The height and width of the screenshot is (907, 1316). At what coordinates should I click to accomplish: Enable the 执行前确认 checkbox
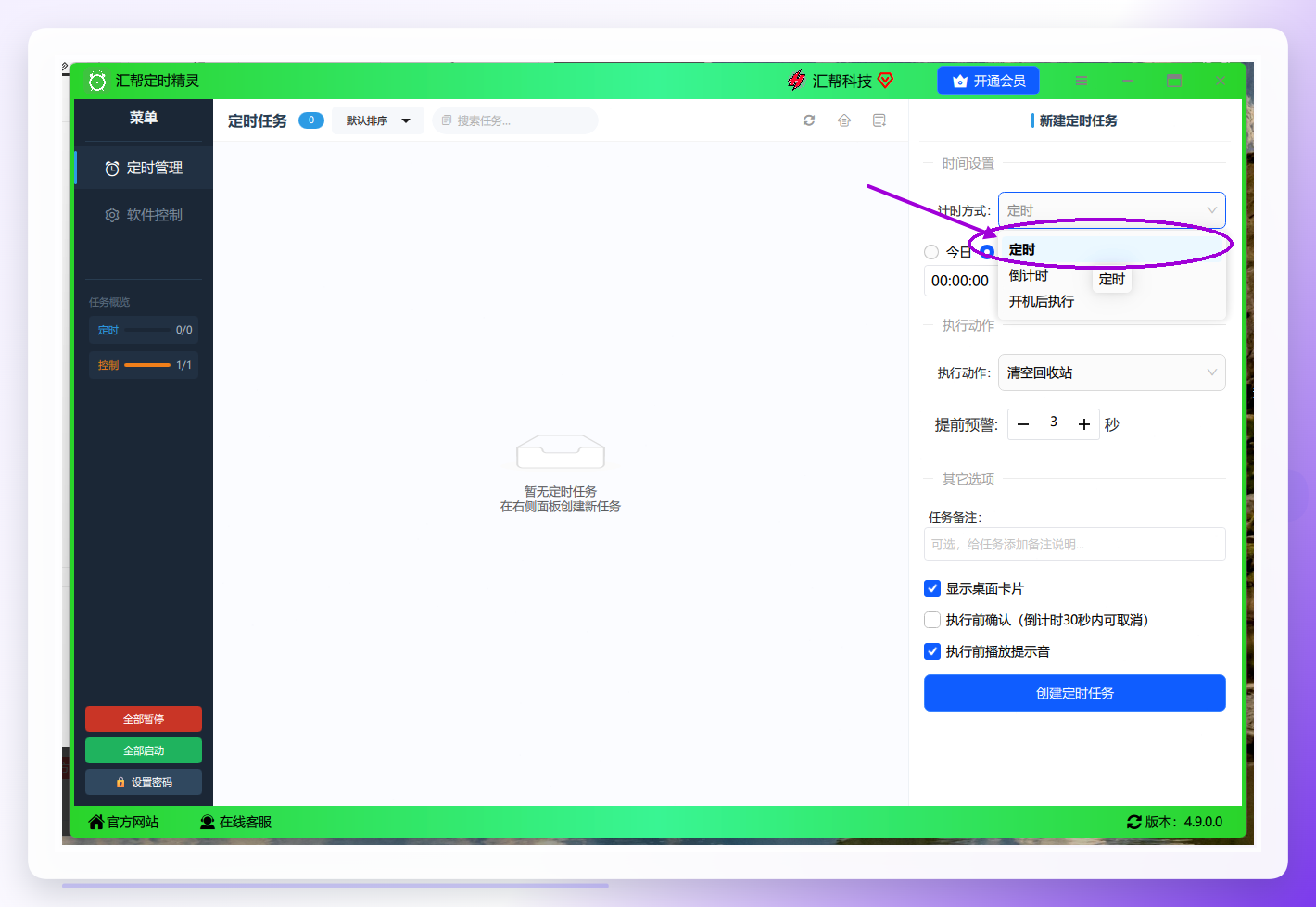pos(932,620)
